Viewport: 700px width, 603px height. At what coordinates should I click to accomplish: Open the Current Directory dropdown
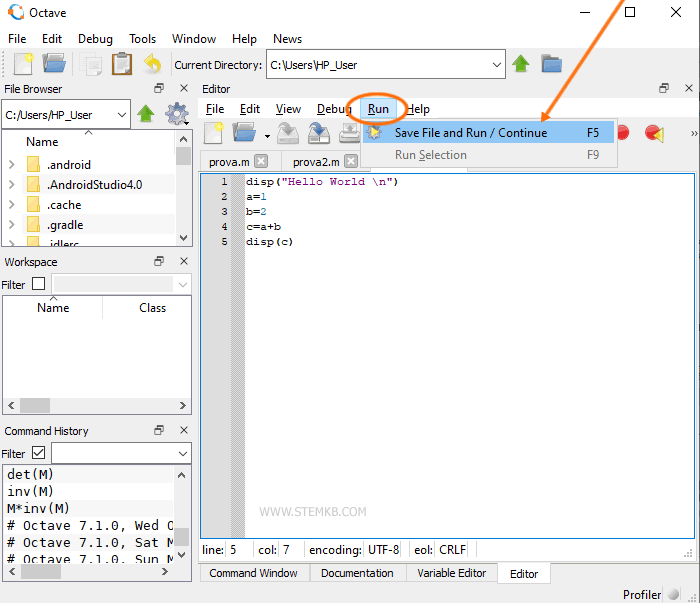(497, 65)
